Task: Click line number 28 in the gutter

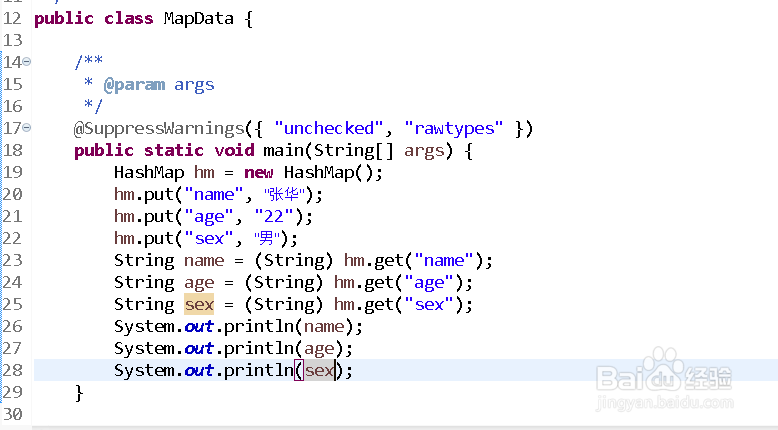Action: pyautogui.click(x=12, y=370)
